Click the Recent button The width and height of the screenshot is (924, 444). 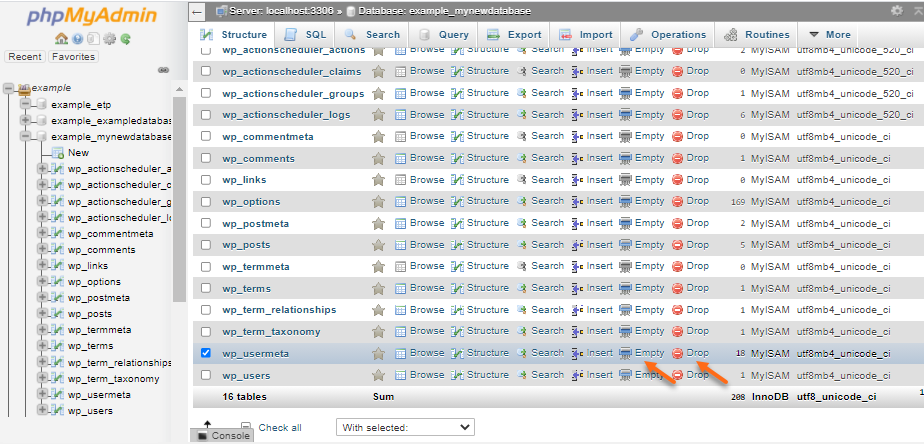(x=25, y=57)
